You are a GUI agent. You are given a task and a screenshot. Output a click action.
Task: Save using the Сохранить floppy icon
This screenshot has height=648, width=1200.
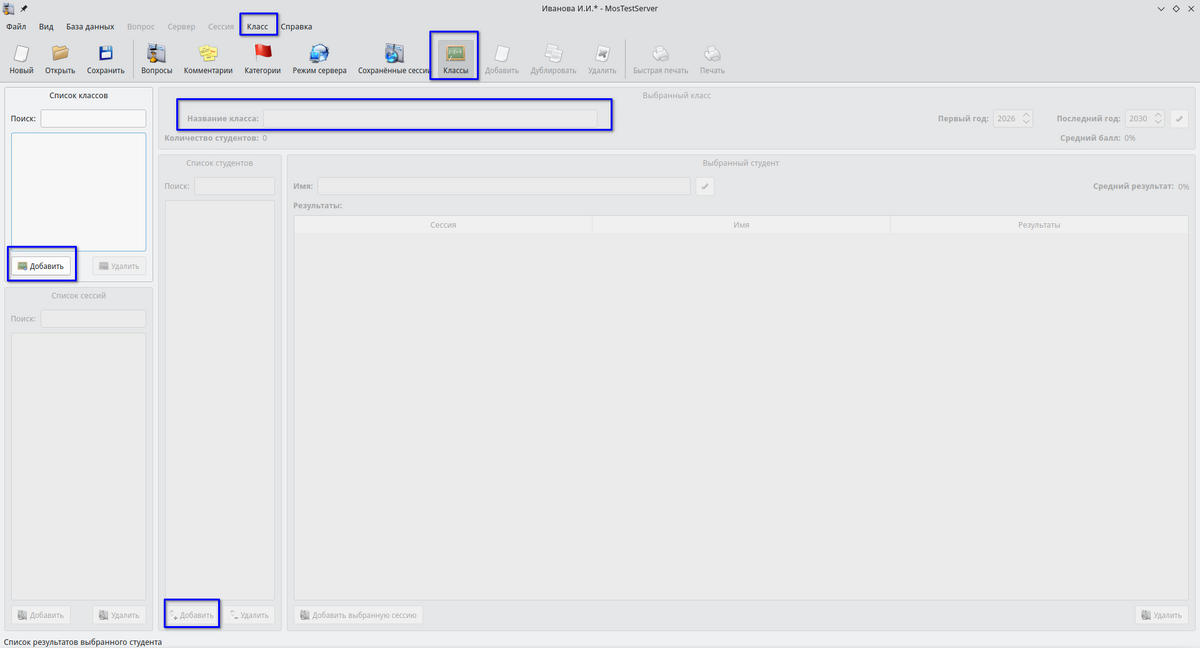click(105, 59)
